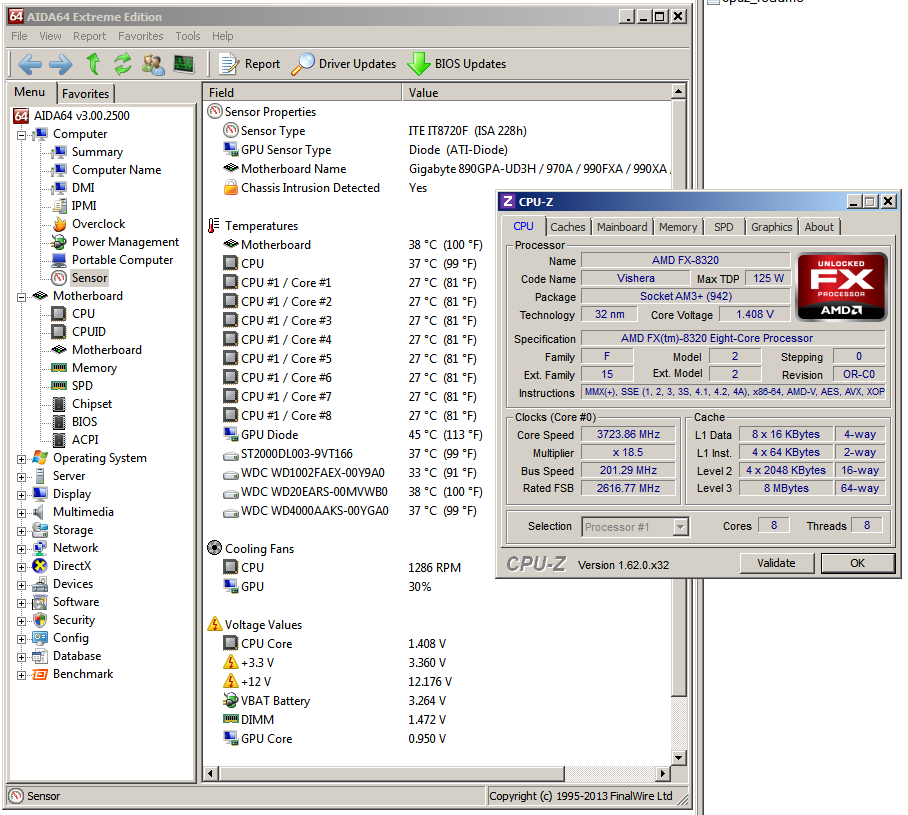The height and width of the screenshot is (815, 908).
Task: Select the Overclock item in tree
Action: pos(98,224)
